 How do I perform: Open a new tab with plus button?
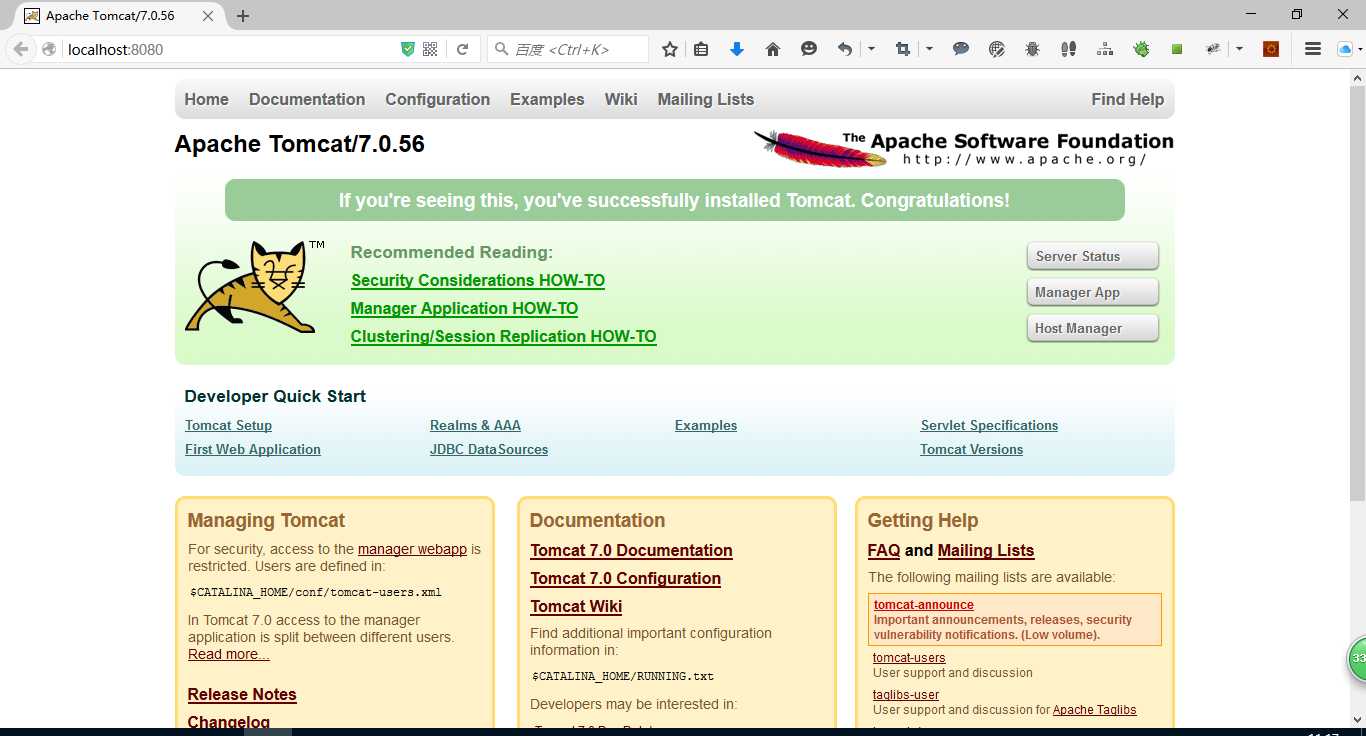tap(243, 16)
